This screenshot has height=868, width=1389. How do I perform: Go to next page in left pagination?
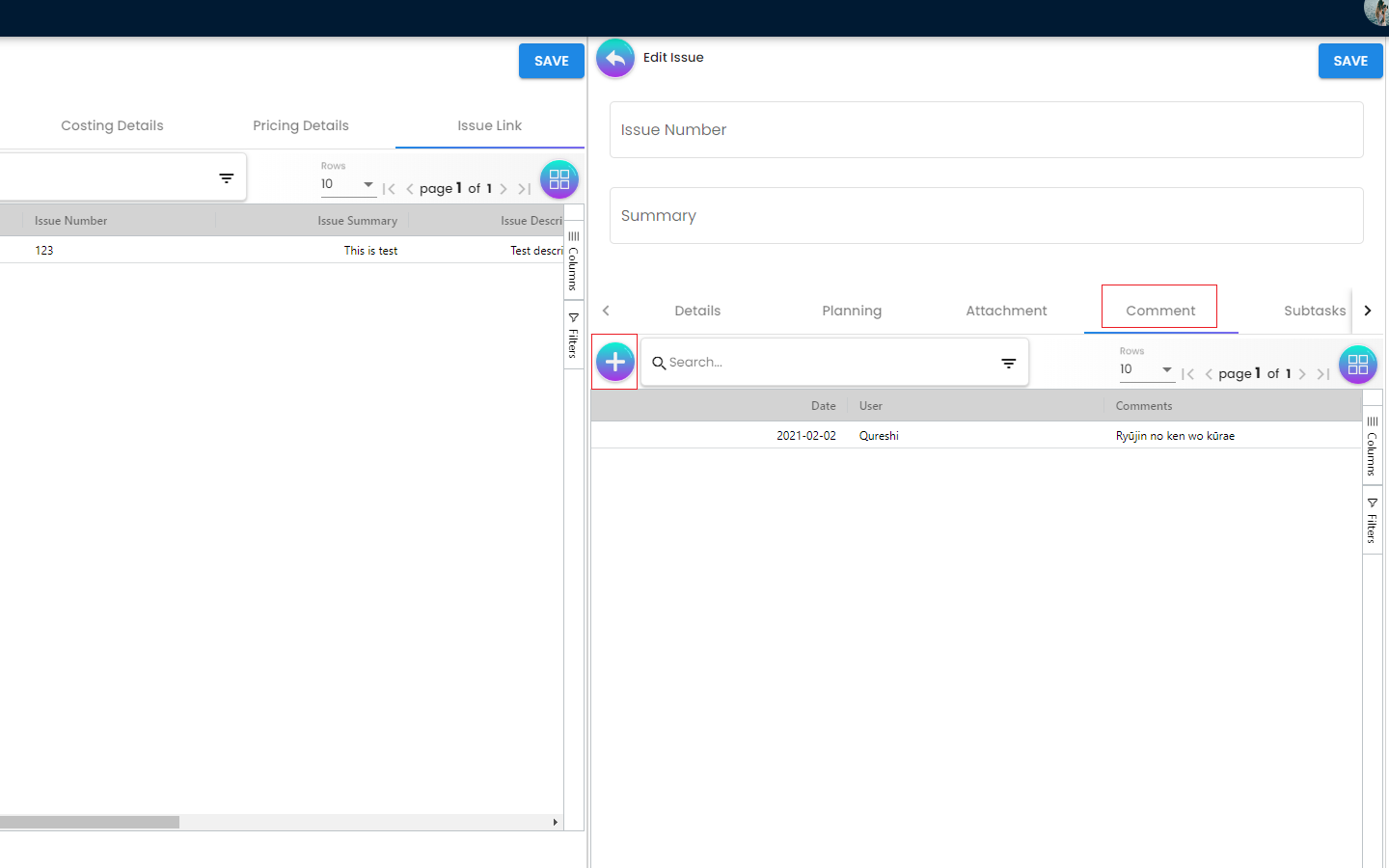point(504,189)
